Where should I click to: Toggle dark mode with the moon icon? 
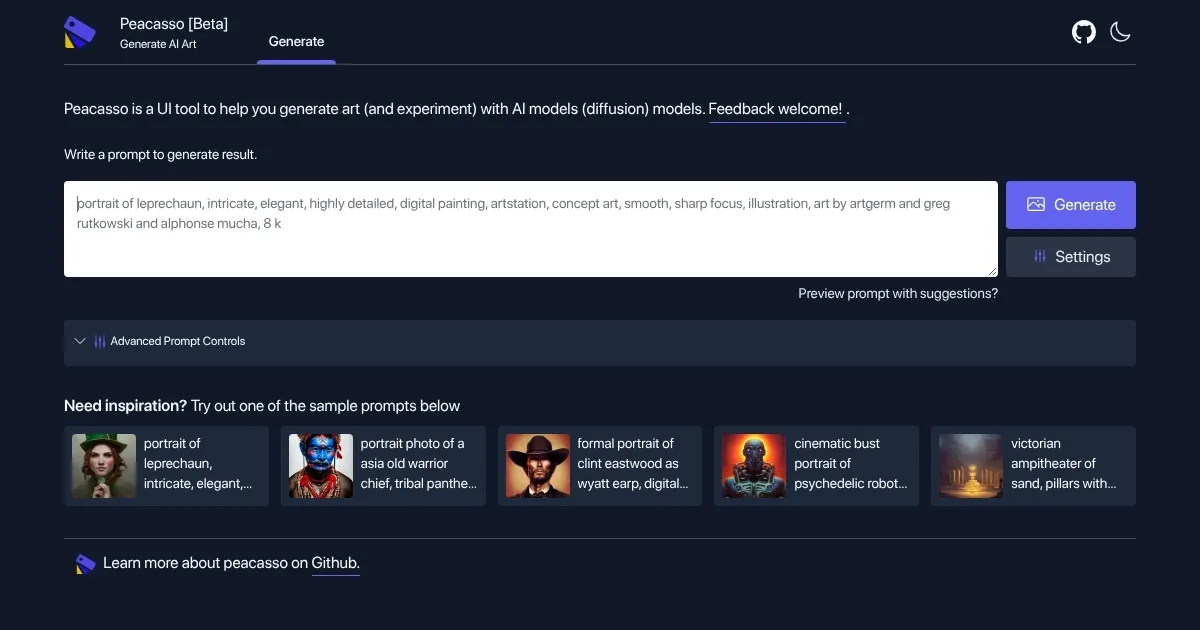tap(1121, 32)
